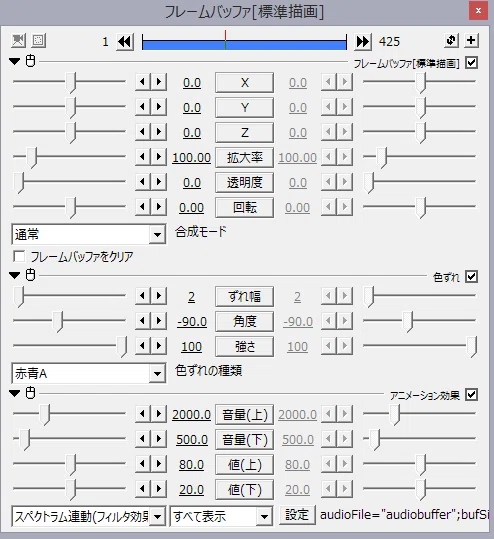Increase the Z value with its right arrow
The height and width of the screenshot is (539, 494).
point(159,132)
